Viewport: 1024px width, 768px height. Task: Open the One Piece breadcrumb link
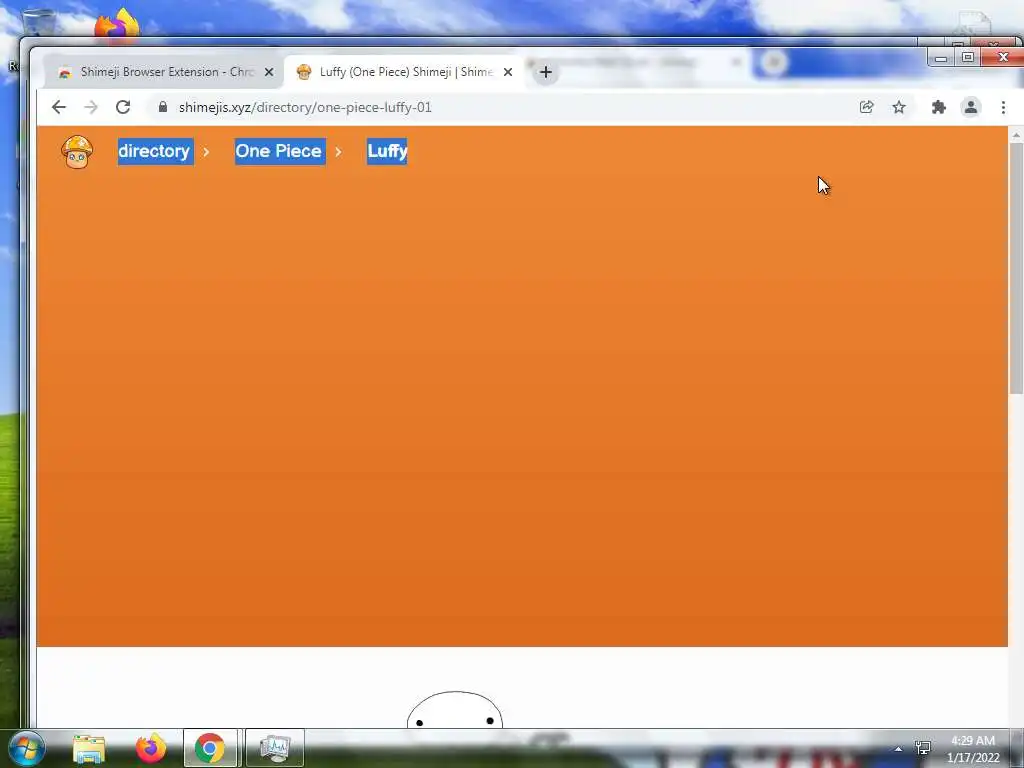point(280,152)
